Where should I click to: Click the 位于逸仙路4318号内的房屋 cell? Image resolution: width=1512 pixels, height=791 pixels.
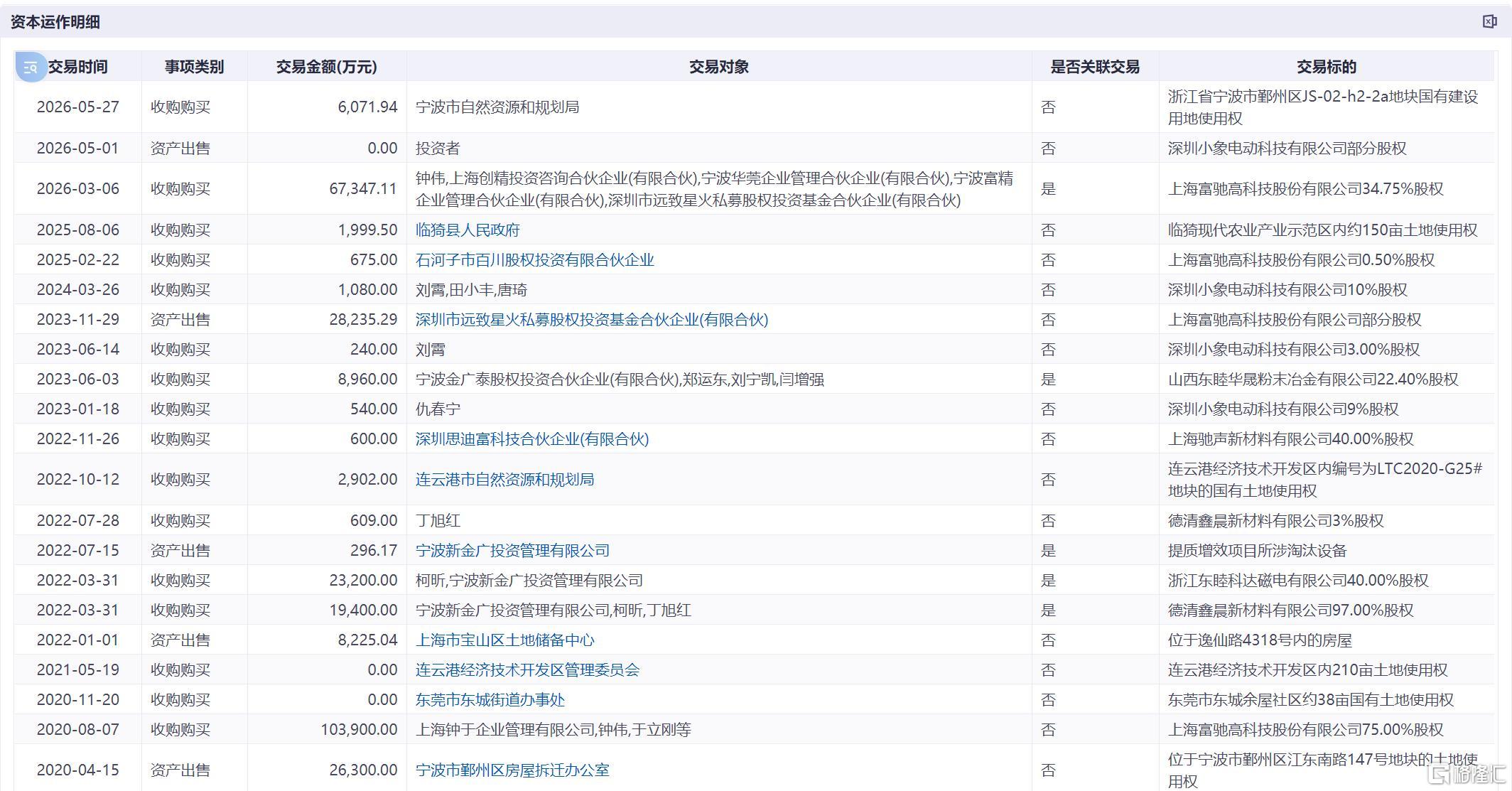click(1260, 640)
